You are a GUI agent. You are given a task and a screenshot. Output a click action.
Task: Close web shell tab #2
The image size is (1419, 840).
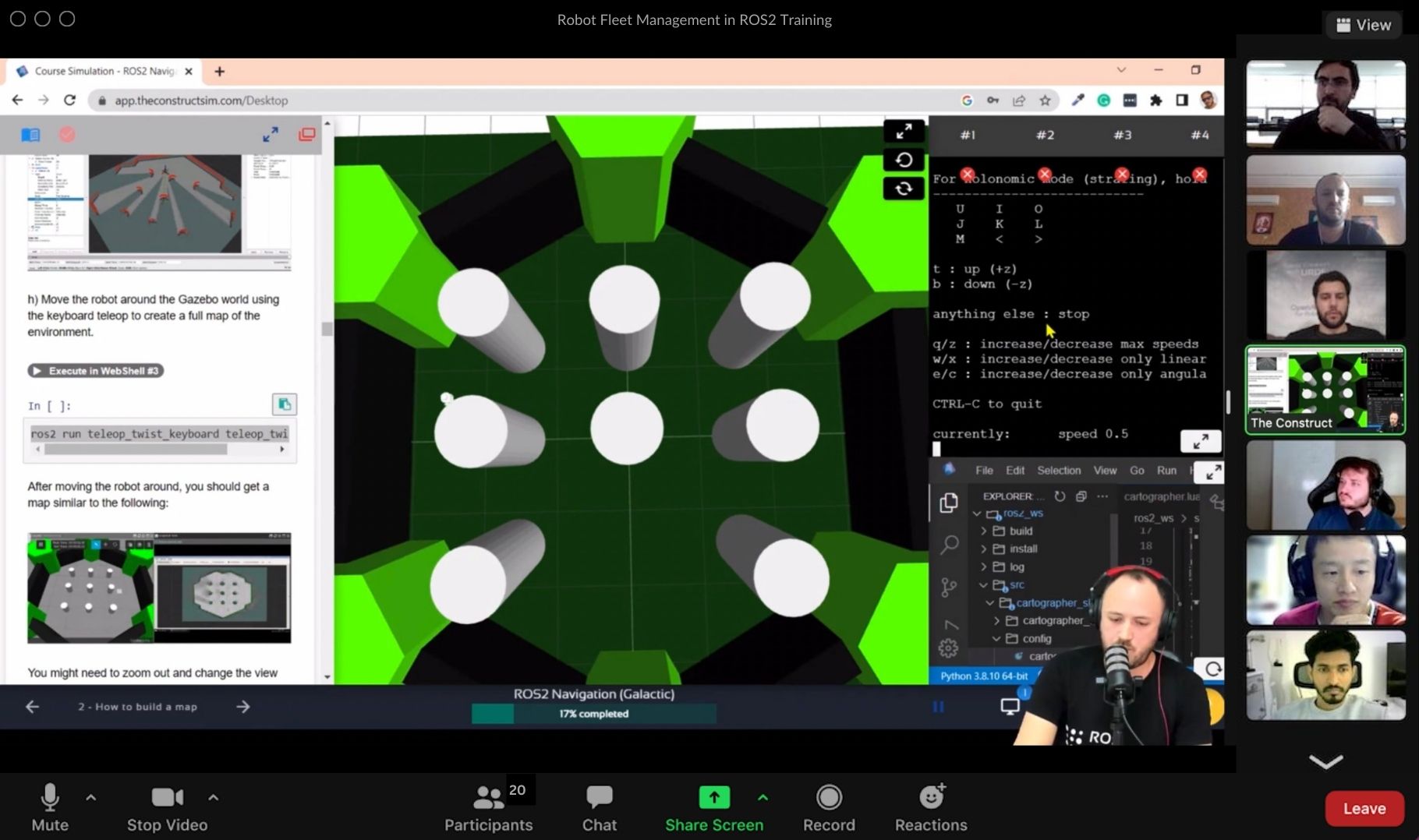[x=1045, y=174]
